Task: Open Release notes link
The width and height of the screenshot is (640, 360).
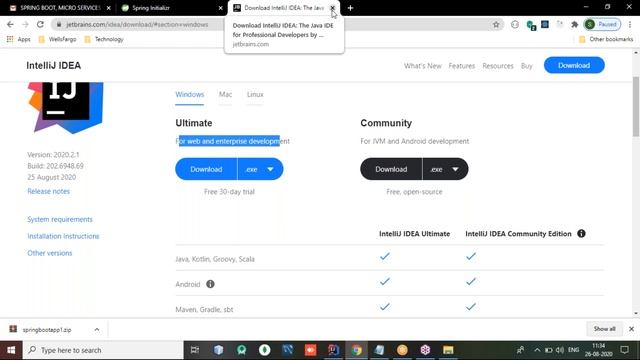Action: (49, 191)
